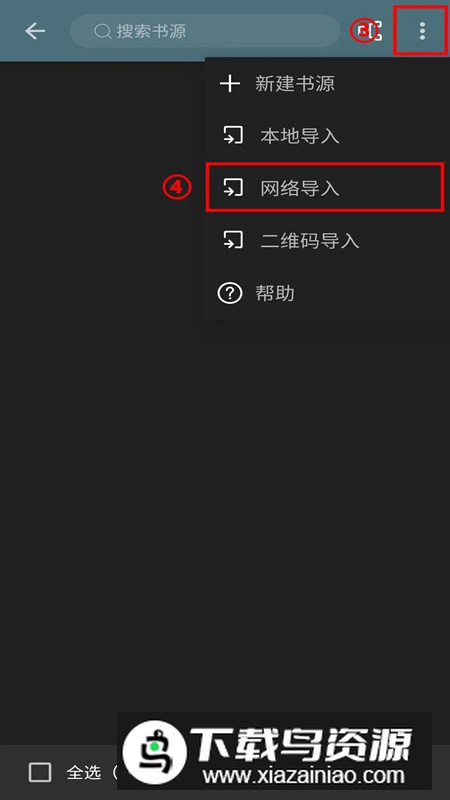Click the 下载鸟 bird logo

tap(155, 752)
